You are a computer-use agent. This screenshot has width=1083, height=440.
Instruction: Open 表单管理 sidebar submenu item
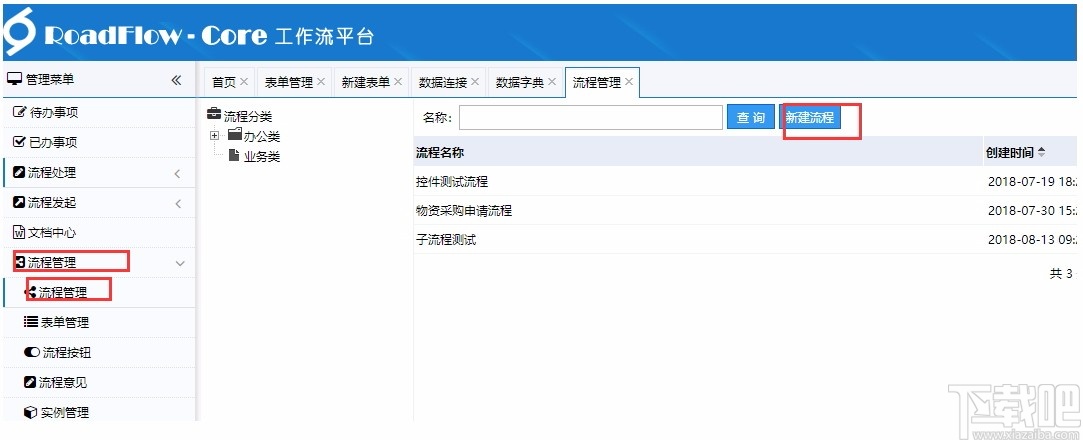coord(99,323)
